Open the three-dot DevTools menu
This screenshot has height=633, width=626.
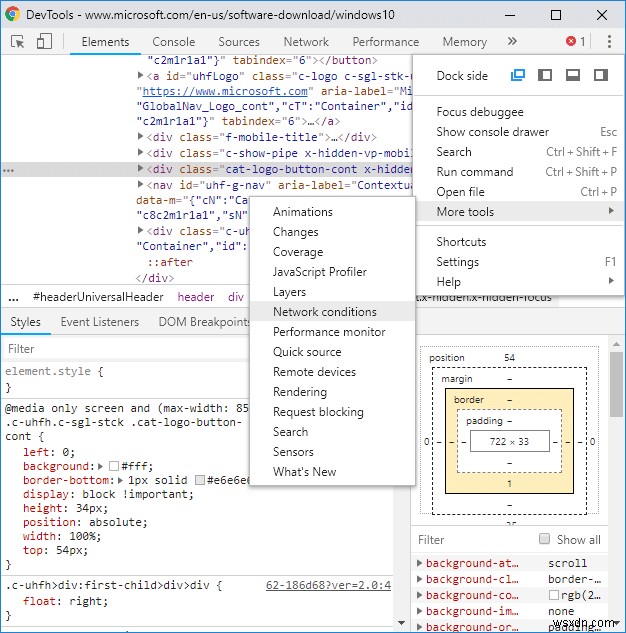pos(609,42)
